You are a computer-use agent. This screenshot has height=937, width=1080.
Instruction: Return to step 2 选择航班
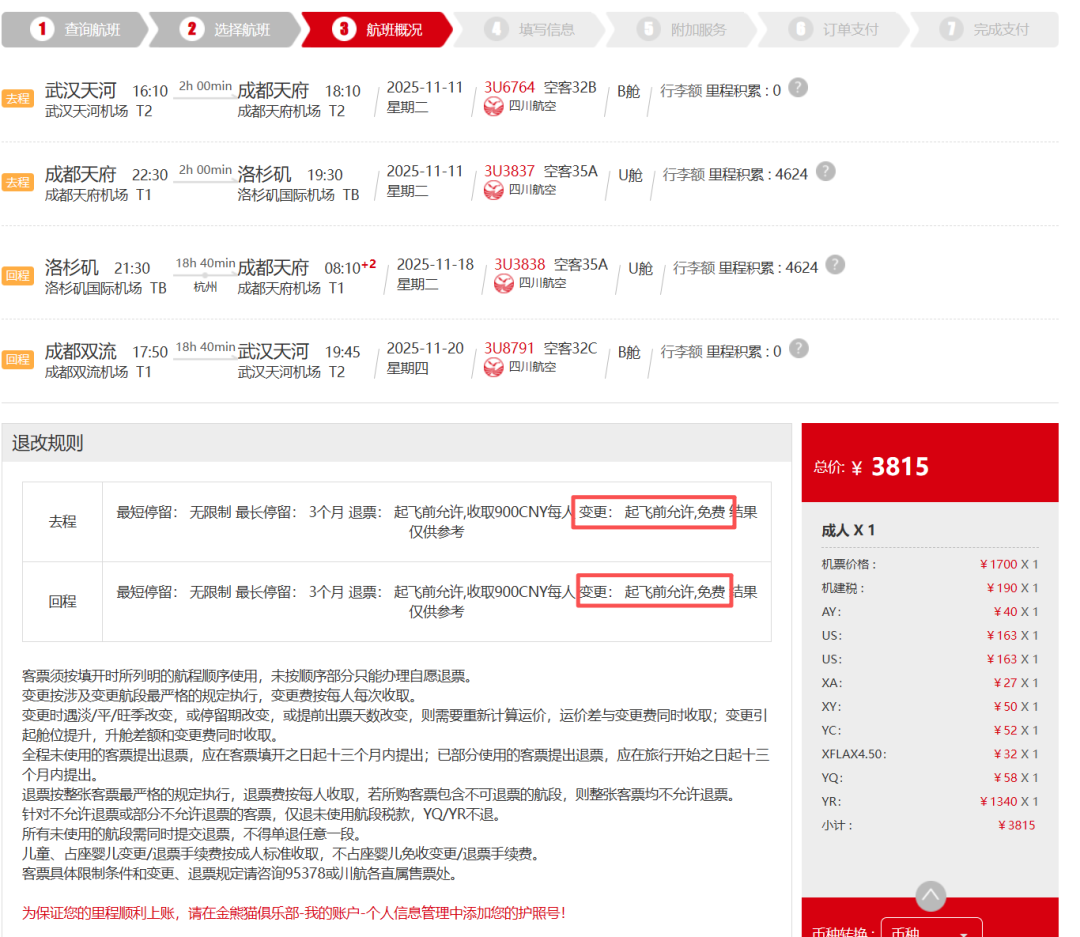(x=225, y=30)
